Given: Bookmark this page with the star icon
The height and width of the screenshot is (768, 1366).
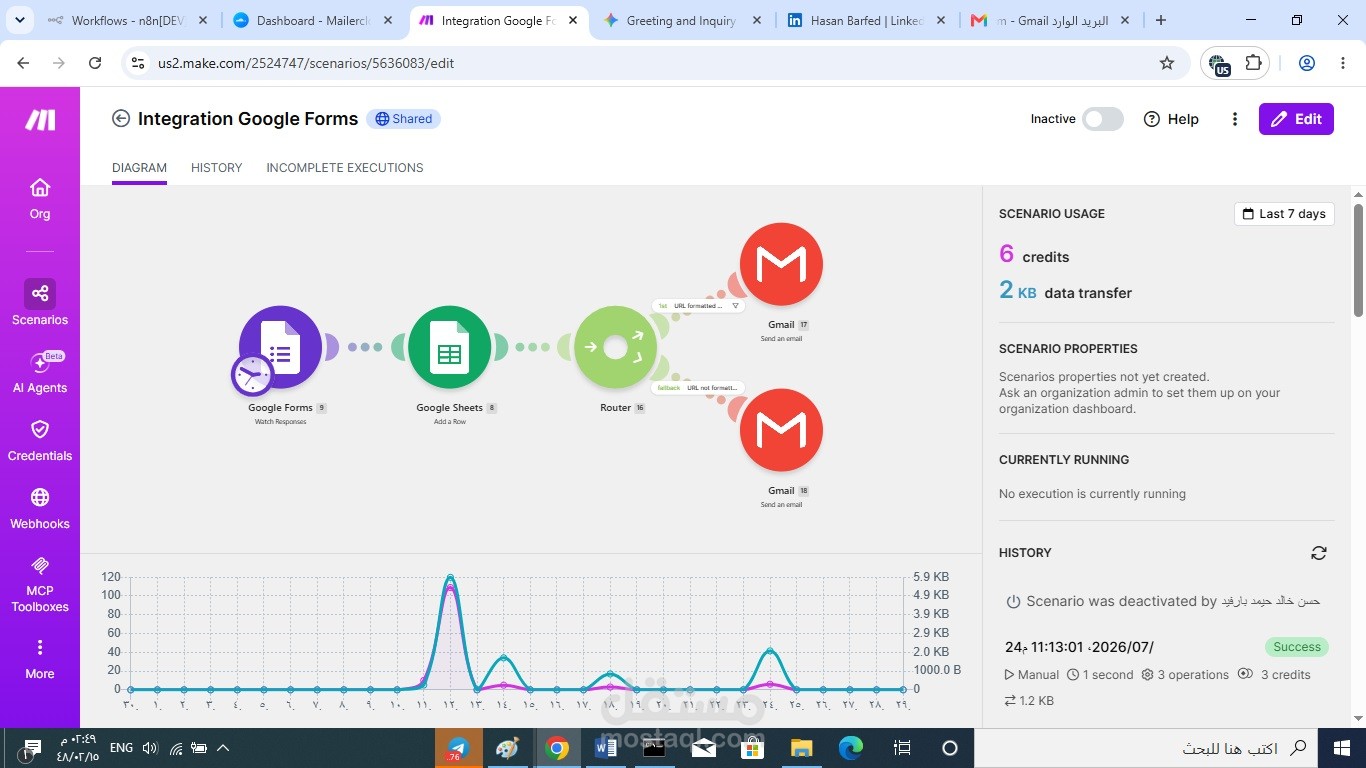Looking at the screenshot, I should (x=1167, y=63).
